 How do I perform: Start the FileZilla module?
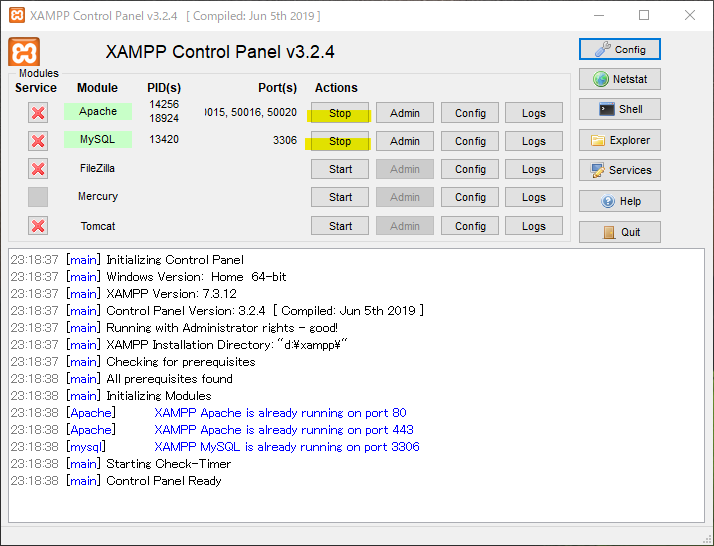[340, 169]
